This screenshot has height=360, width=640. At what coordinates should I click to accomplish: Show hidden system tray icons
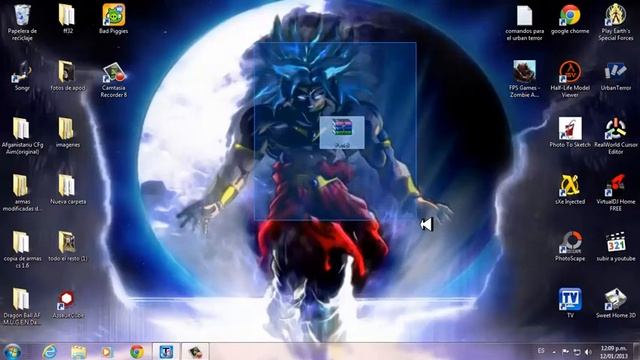[x=554, y=352]
